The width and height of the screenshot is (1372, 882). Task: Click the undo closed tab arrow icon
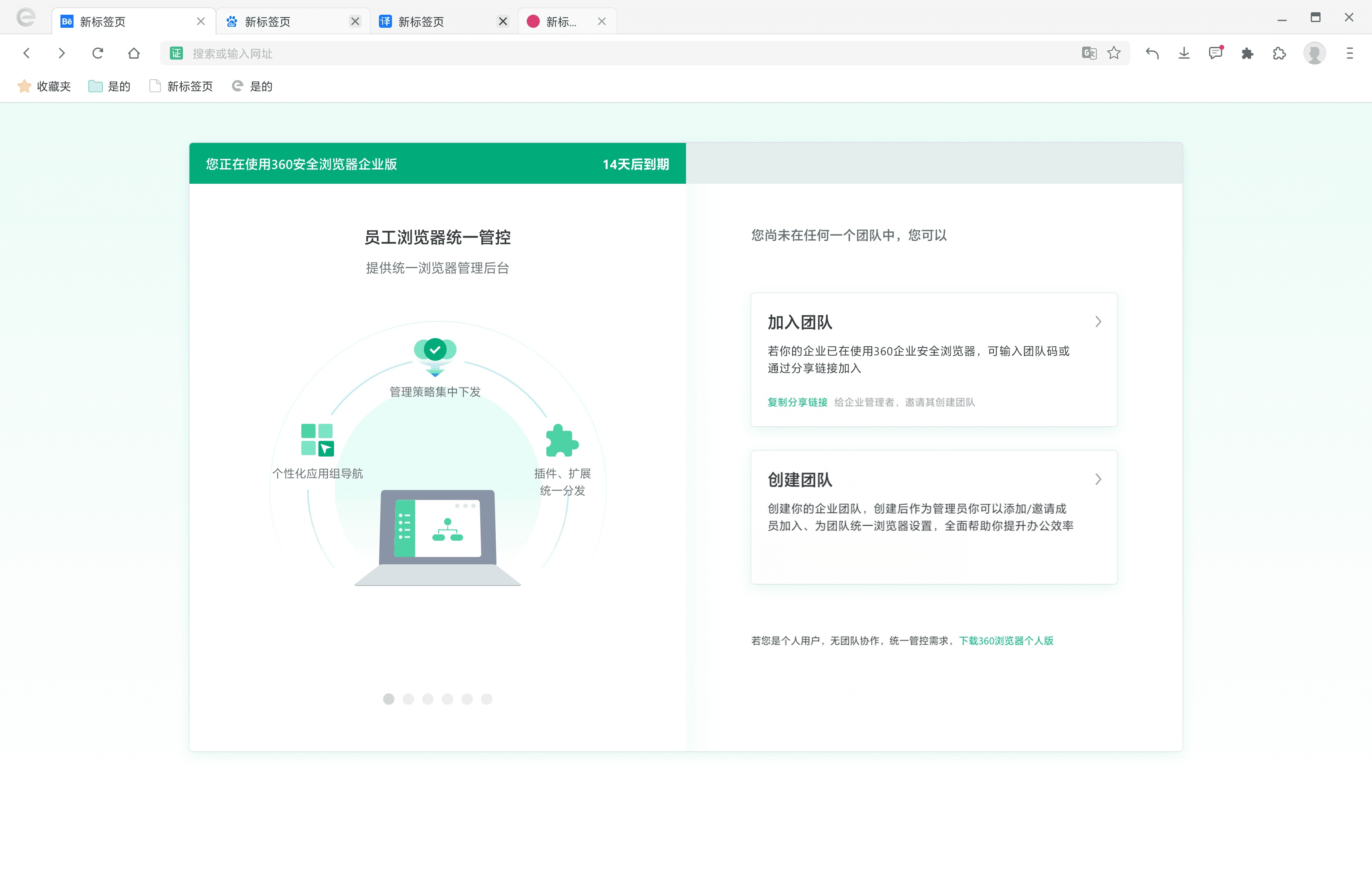coord(1152,53)
